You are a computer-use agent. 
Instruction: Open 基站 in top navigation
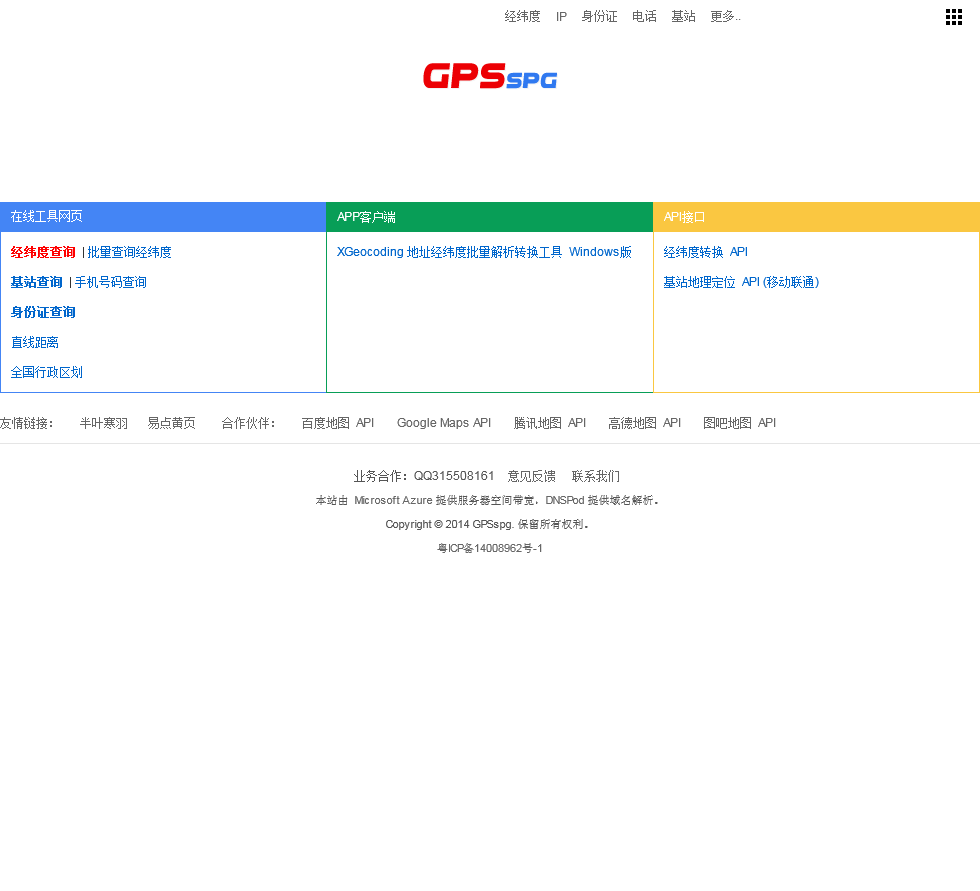684,16
